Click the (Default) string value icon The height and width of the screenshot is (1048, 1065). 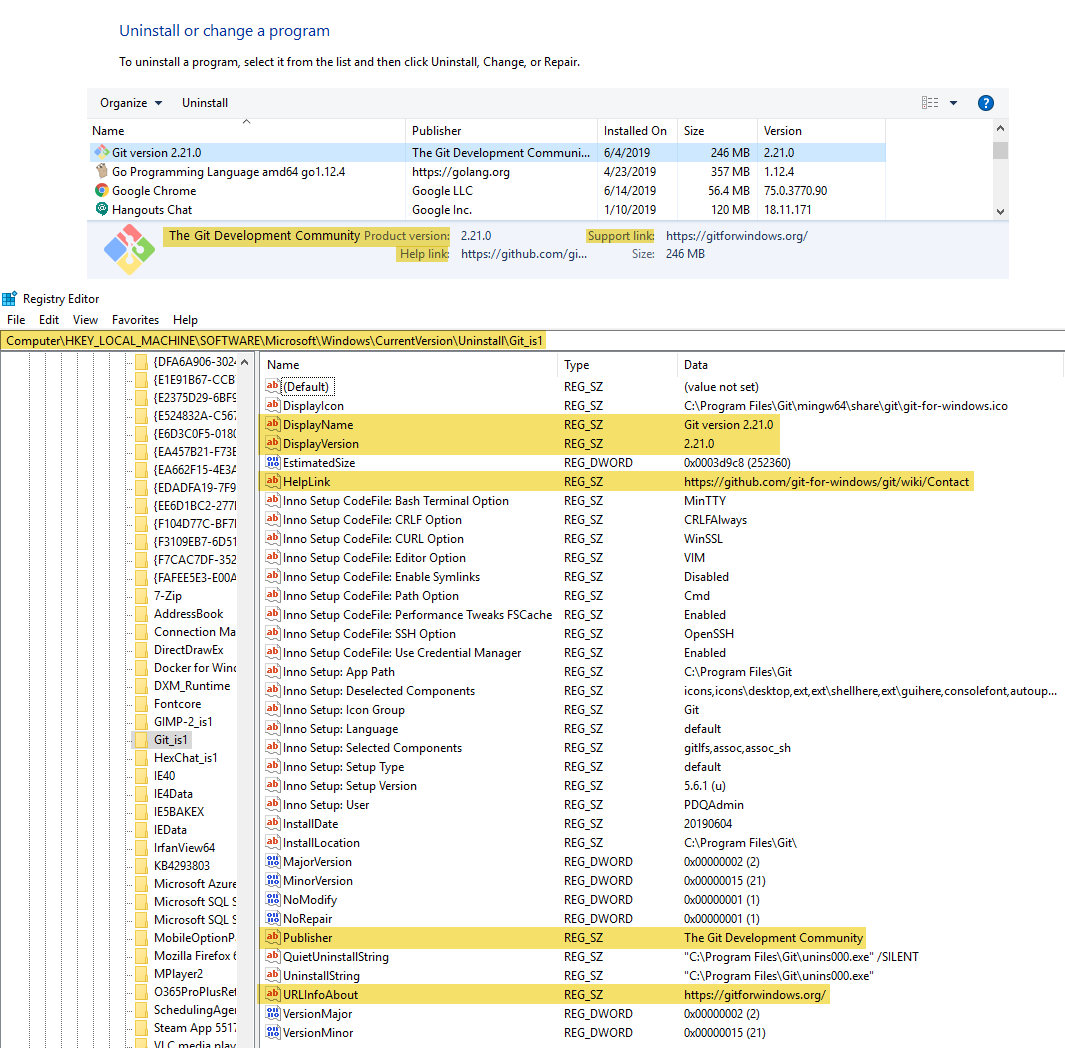(x=272, y=386)
